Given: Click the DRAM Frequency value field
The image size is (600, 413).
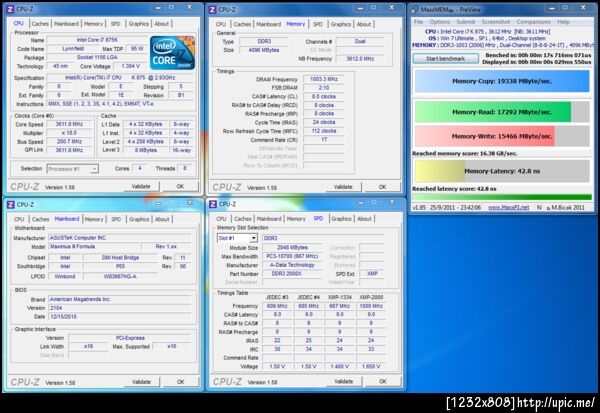Looking at the screenshot, I should pos(324,79).
